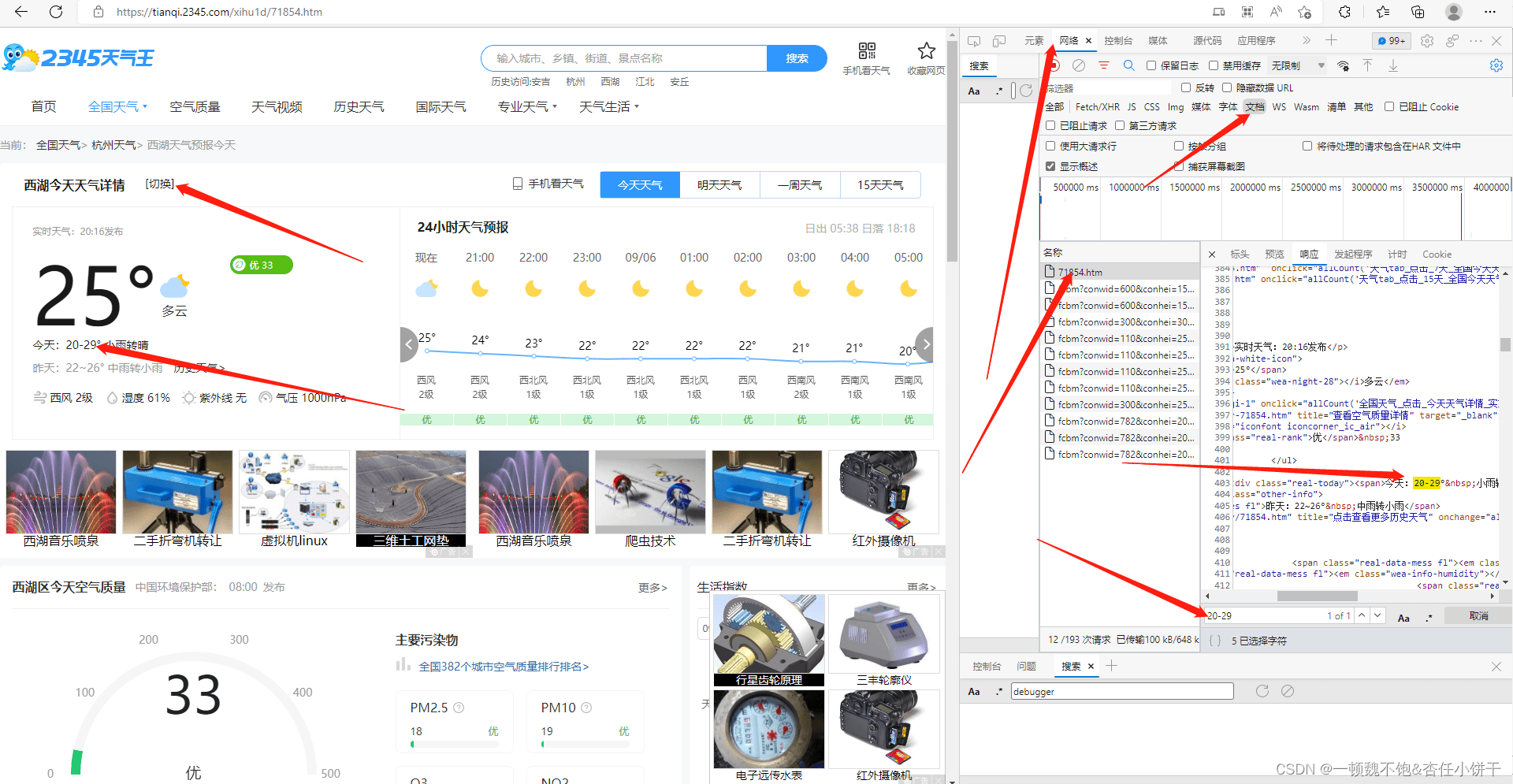Click the webpage vertical scrollbar thumb
The height and width of the screenshot is (784, 1513).
point(952,150)
